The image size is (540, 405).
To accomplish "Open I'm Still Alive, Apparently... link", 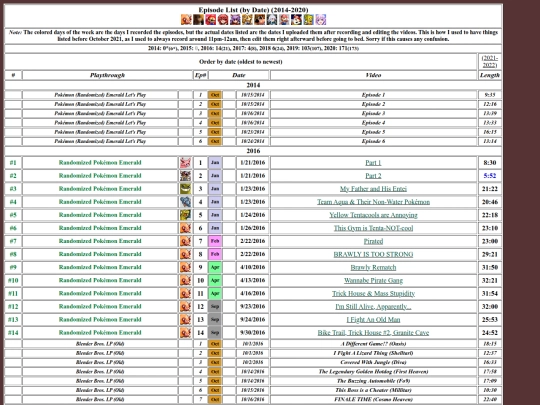I will click(x=373, y=307).
